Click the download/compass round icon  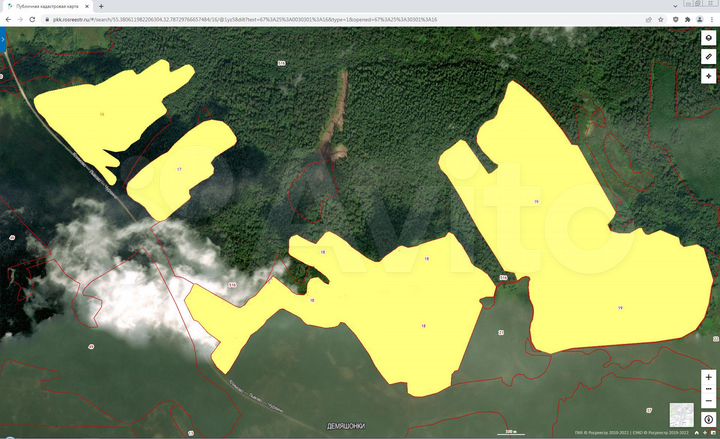pos(708,419)
